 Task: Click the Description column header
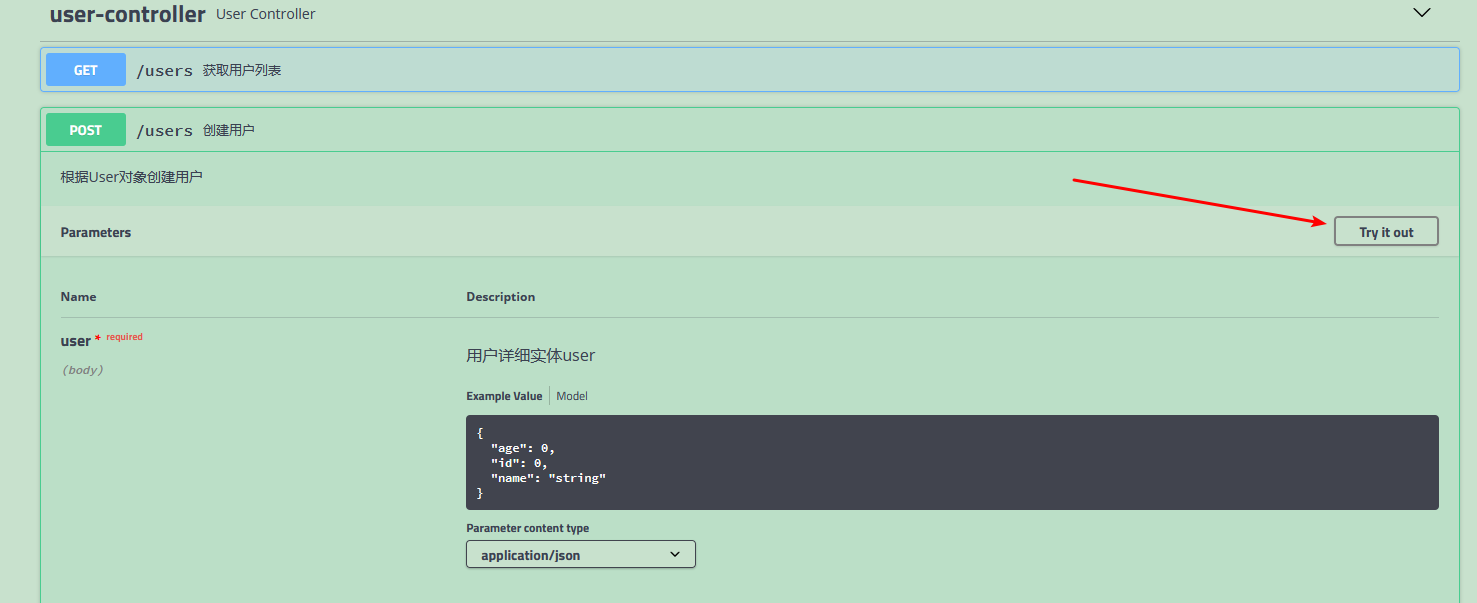click(x=501, y=297)
